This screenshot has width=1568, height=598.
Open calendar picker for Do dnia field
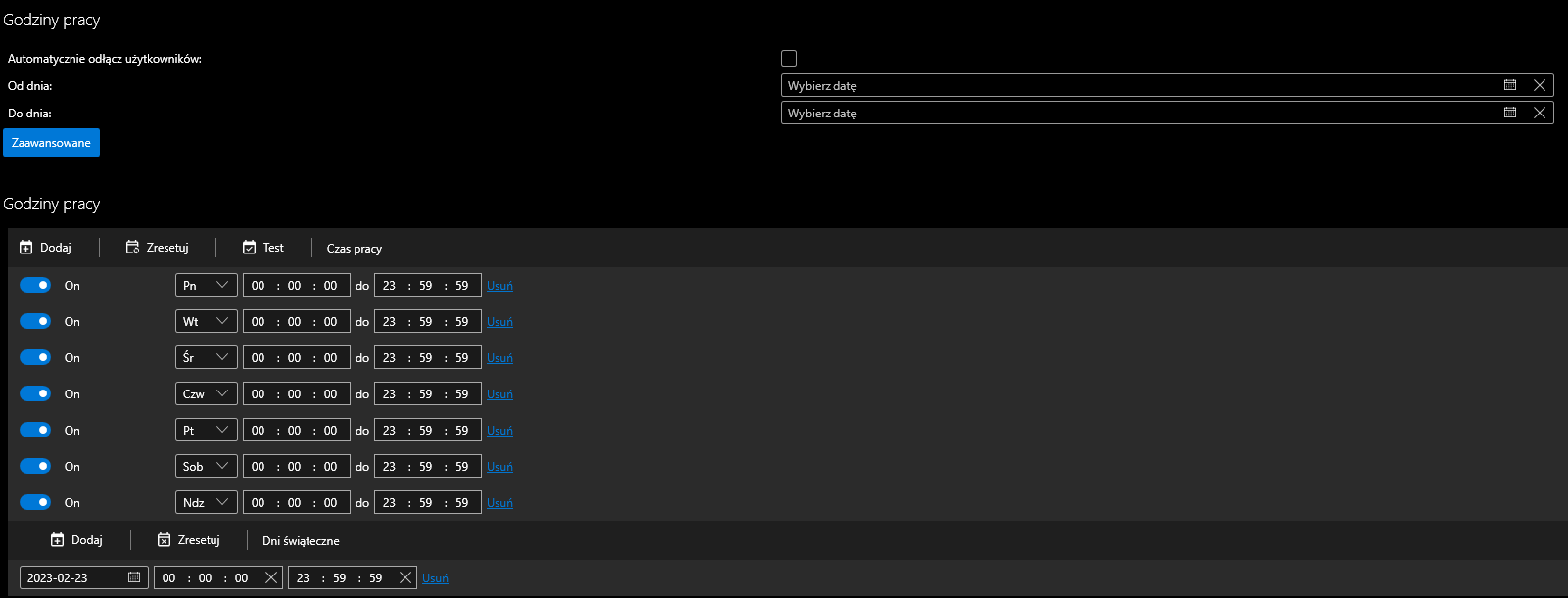click(x=1510, y=113)
